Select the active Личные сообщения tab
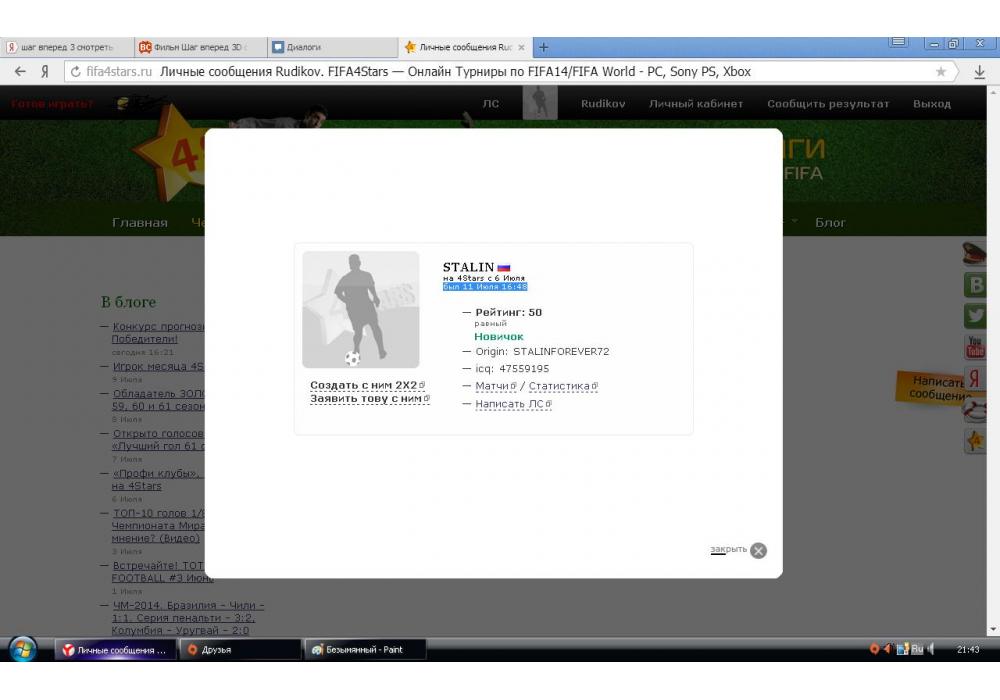The height and width of the screenshot is (700, 1000). pyautogui.click(x=466, y=47)
